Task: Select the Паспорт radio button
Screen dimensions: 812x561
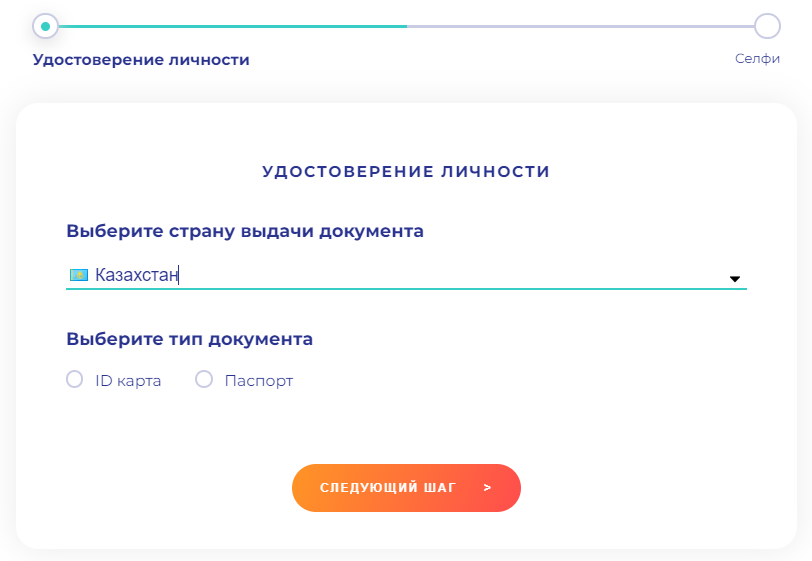Action: 204,380
